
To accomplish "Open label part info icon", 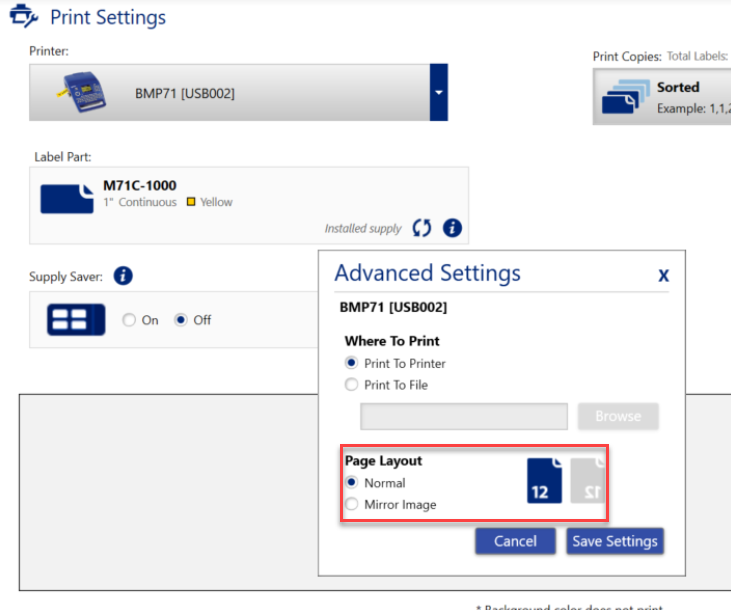I will click(452, 228).
